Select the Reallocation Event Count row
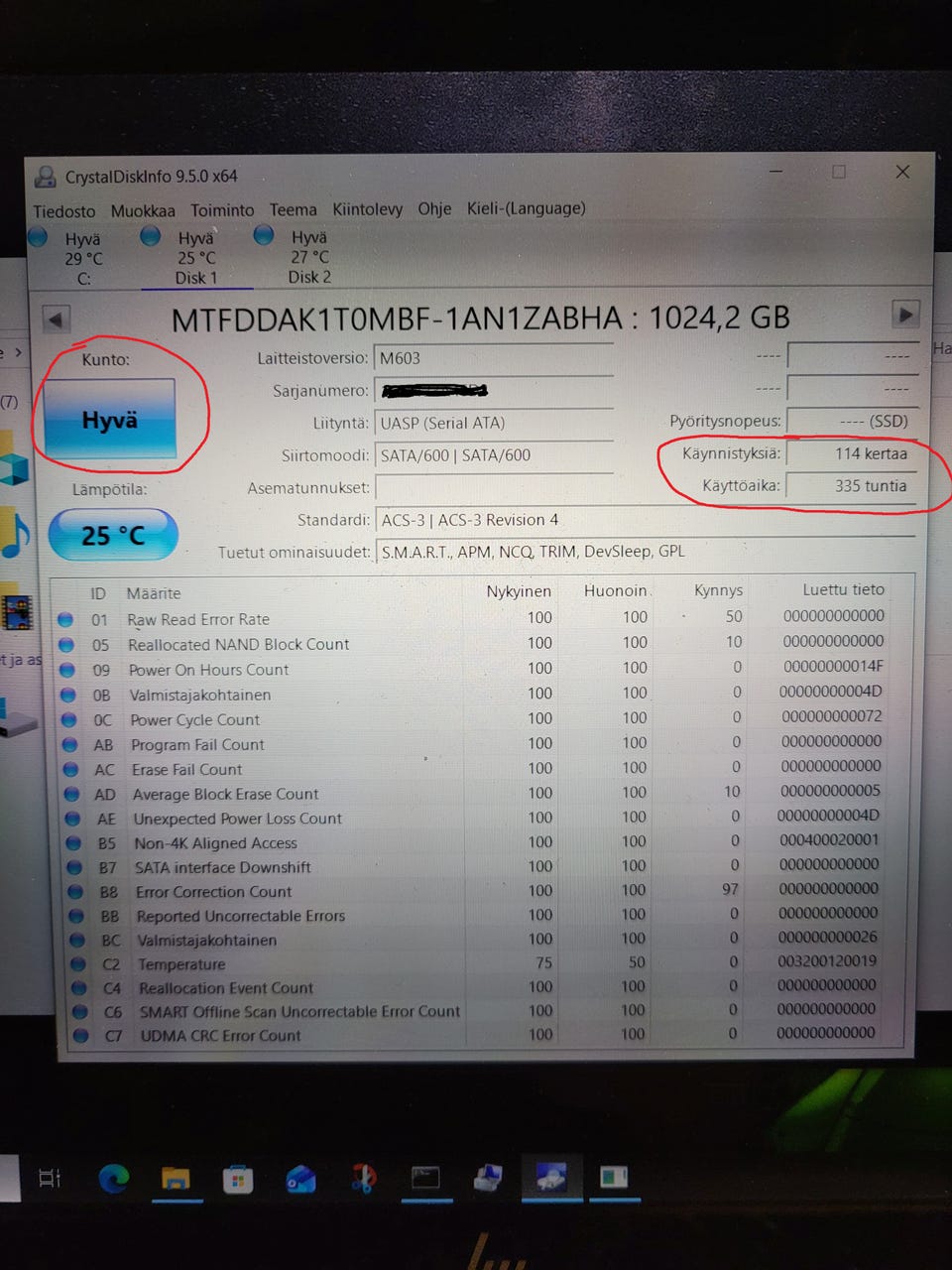Viewport: 952px width, 1270px height. point(481,986)
